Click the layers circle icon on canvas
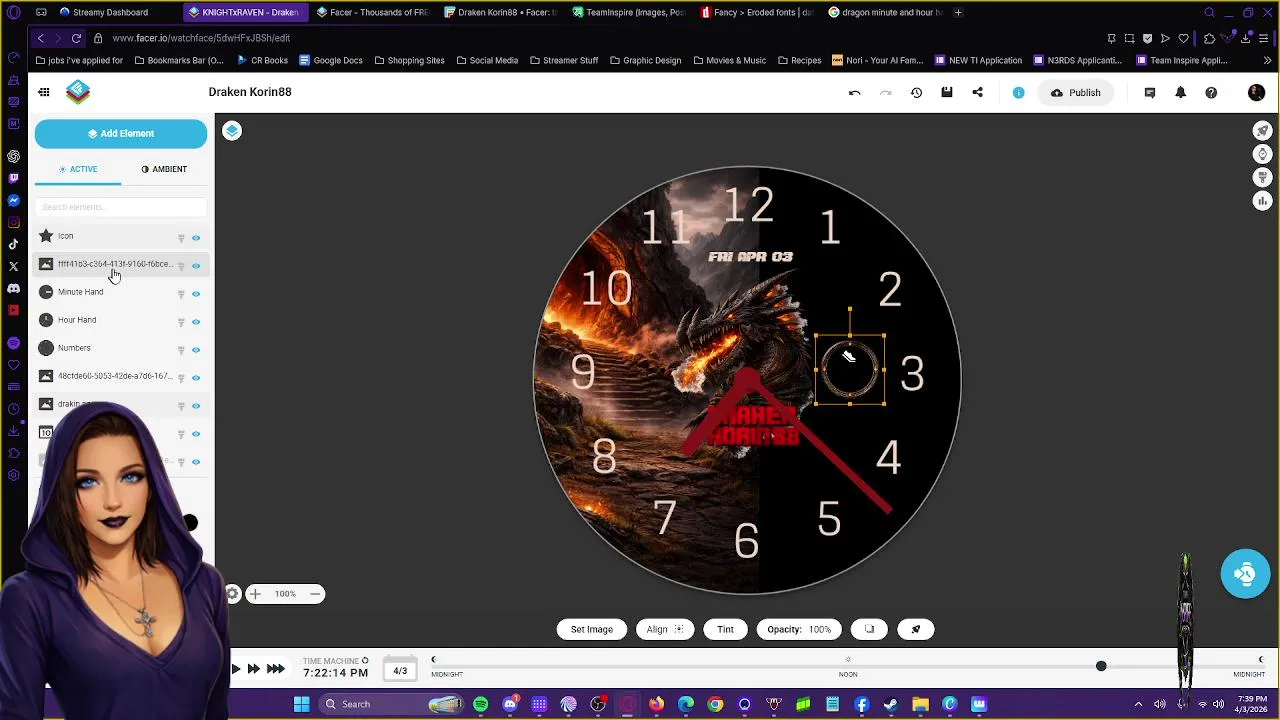 pyautogui.click(x=232, y=131)
